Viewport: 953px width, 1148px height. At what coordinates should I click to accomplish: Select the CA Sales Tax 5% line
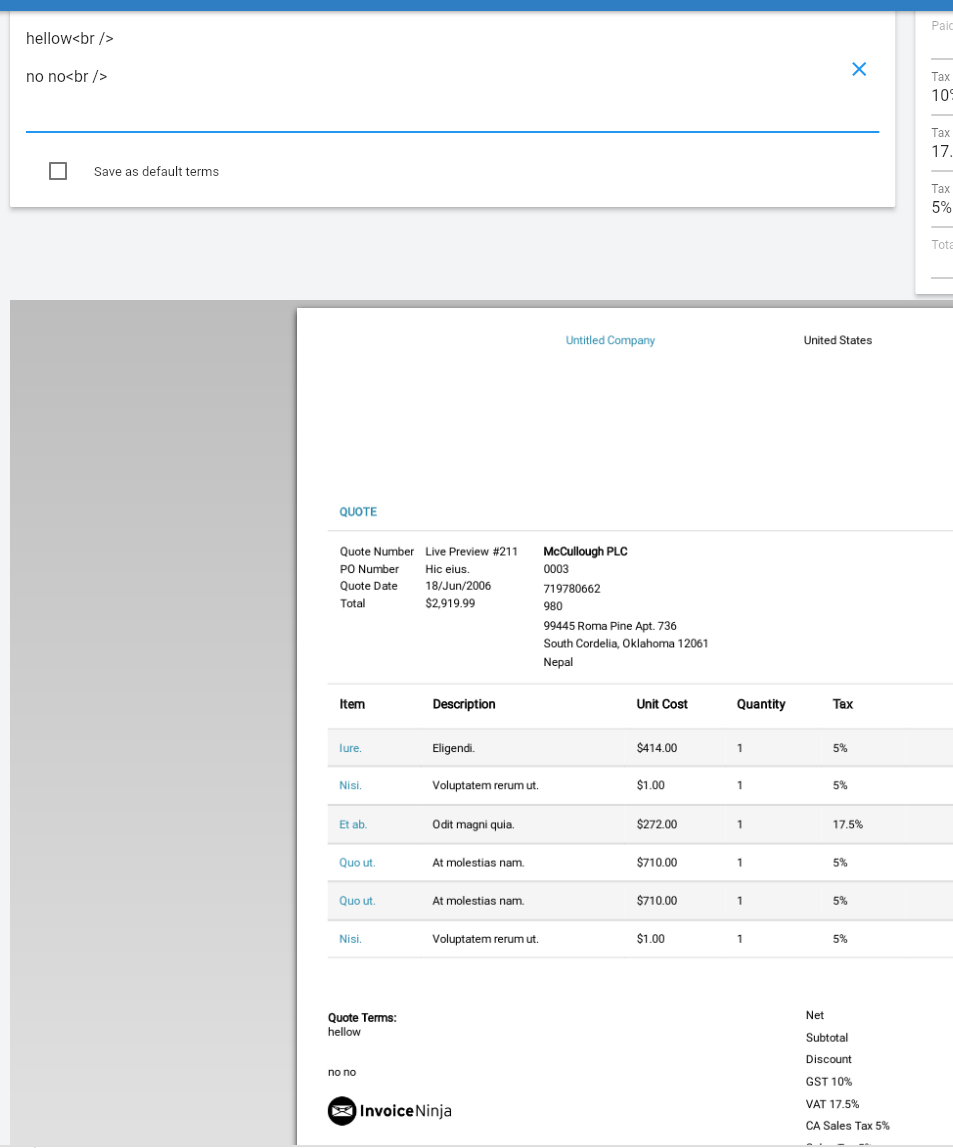click(848, 1126)
